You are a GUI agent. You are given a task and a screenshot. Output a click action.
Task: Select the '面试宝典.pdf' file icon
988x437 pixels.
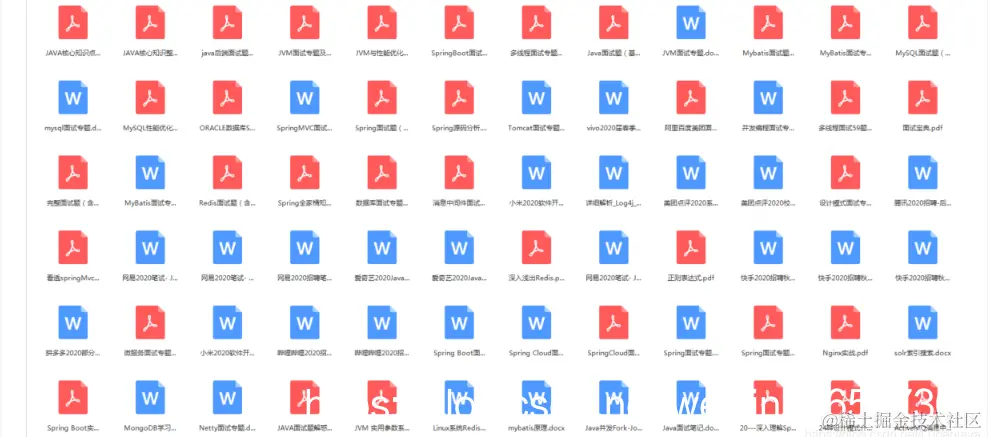pyautogui.click(x=923, y=97)
